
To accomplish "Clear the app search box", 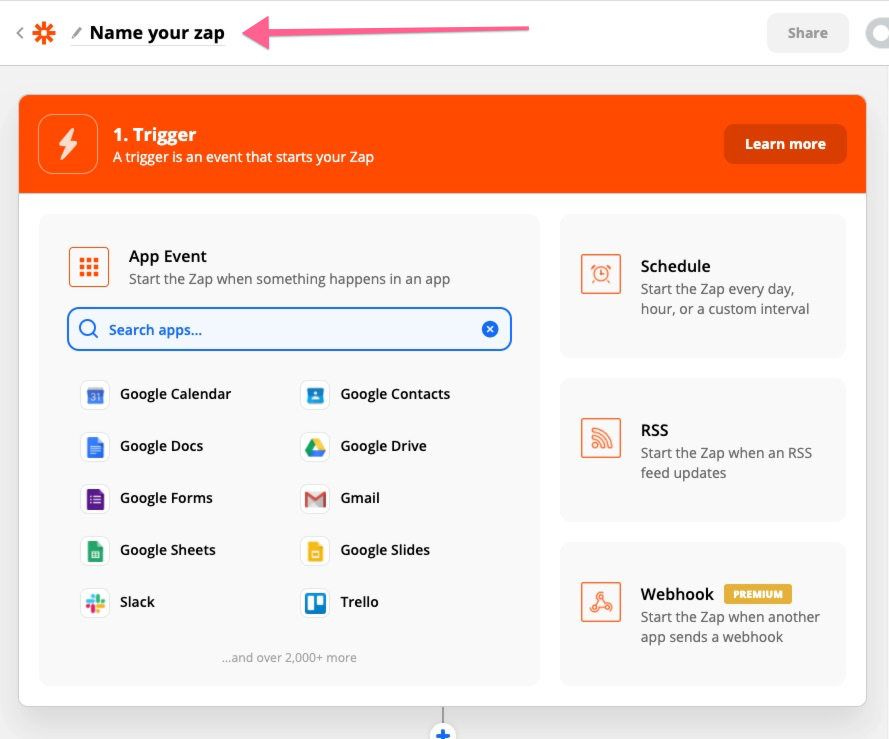I will pos(490,329).
